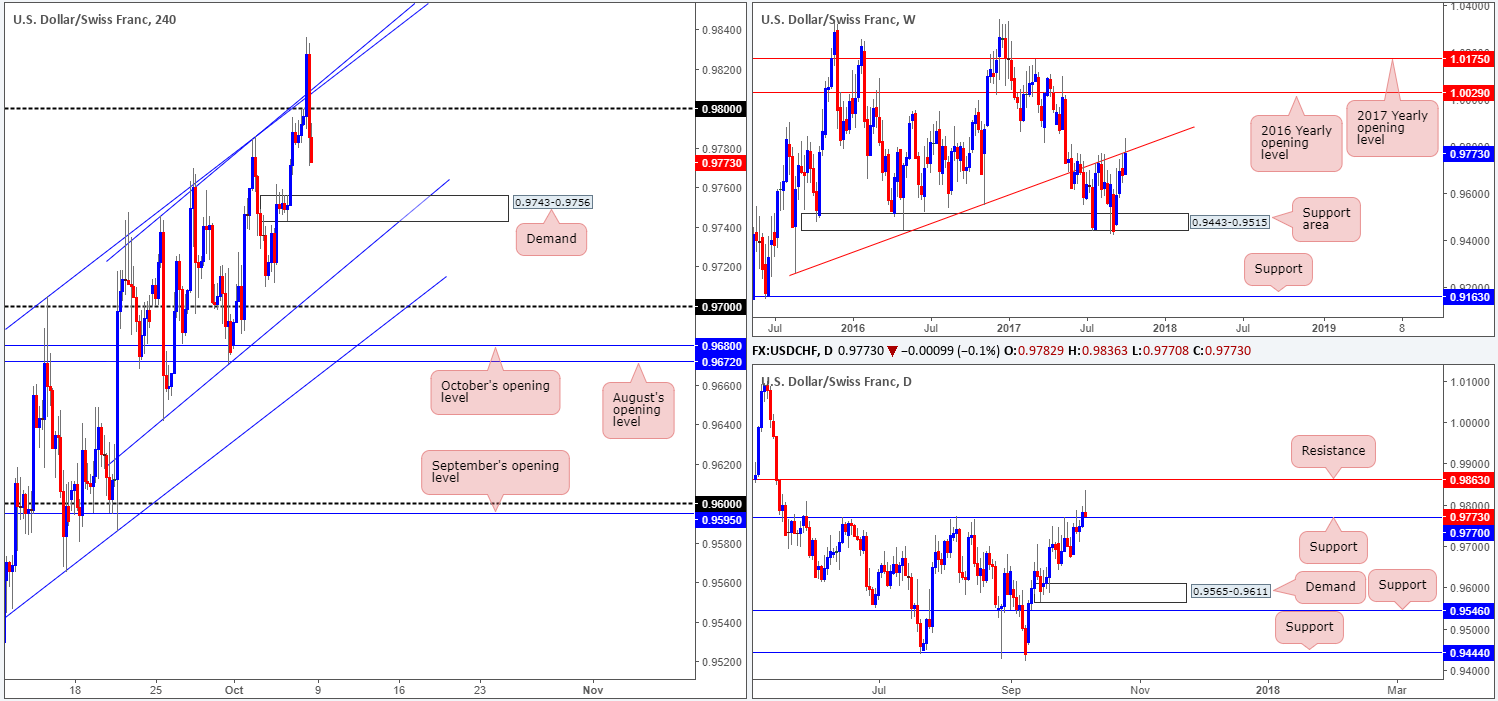This screenshot has height=701, width=1498.
Task: Select the Resistance callout on daily chart
Action: click(x=1333, y=451)
